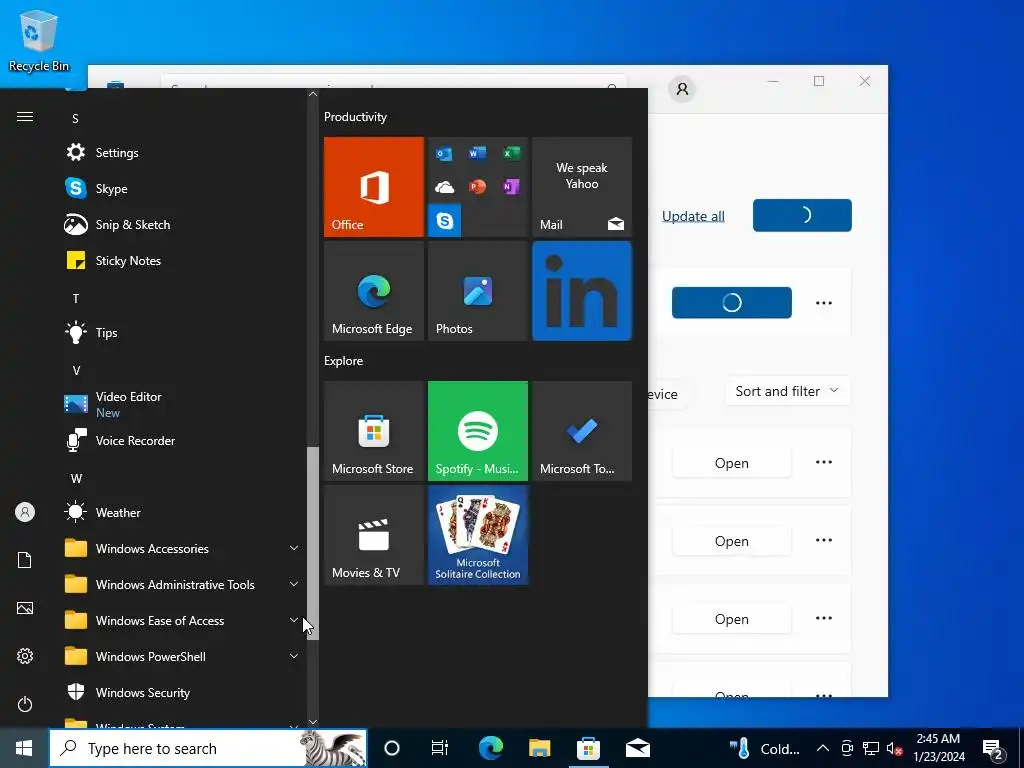The height and width of the screenshot is (768, 1024).
Task: Open more options beside spinning update button
Action: point(824,303)
